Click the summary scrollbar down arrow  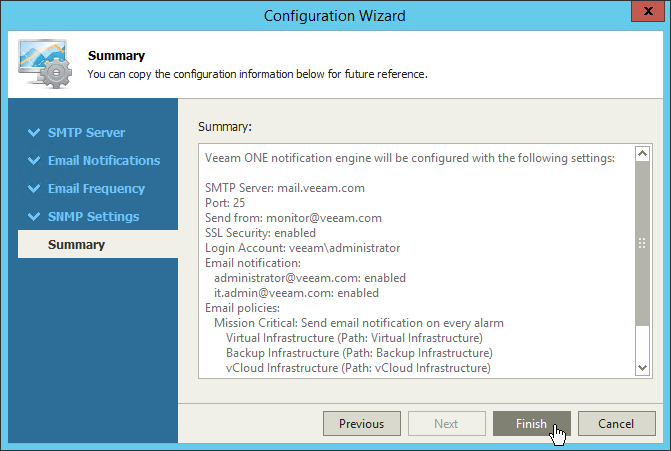point(643,368)
